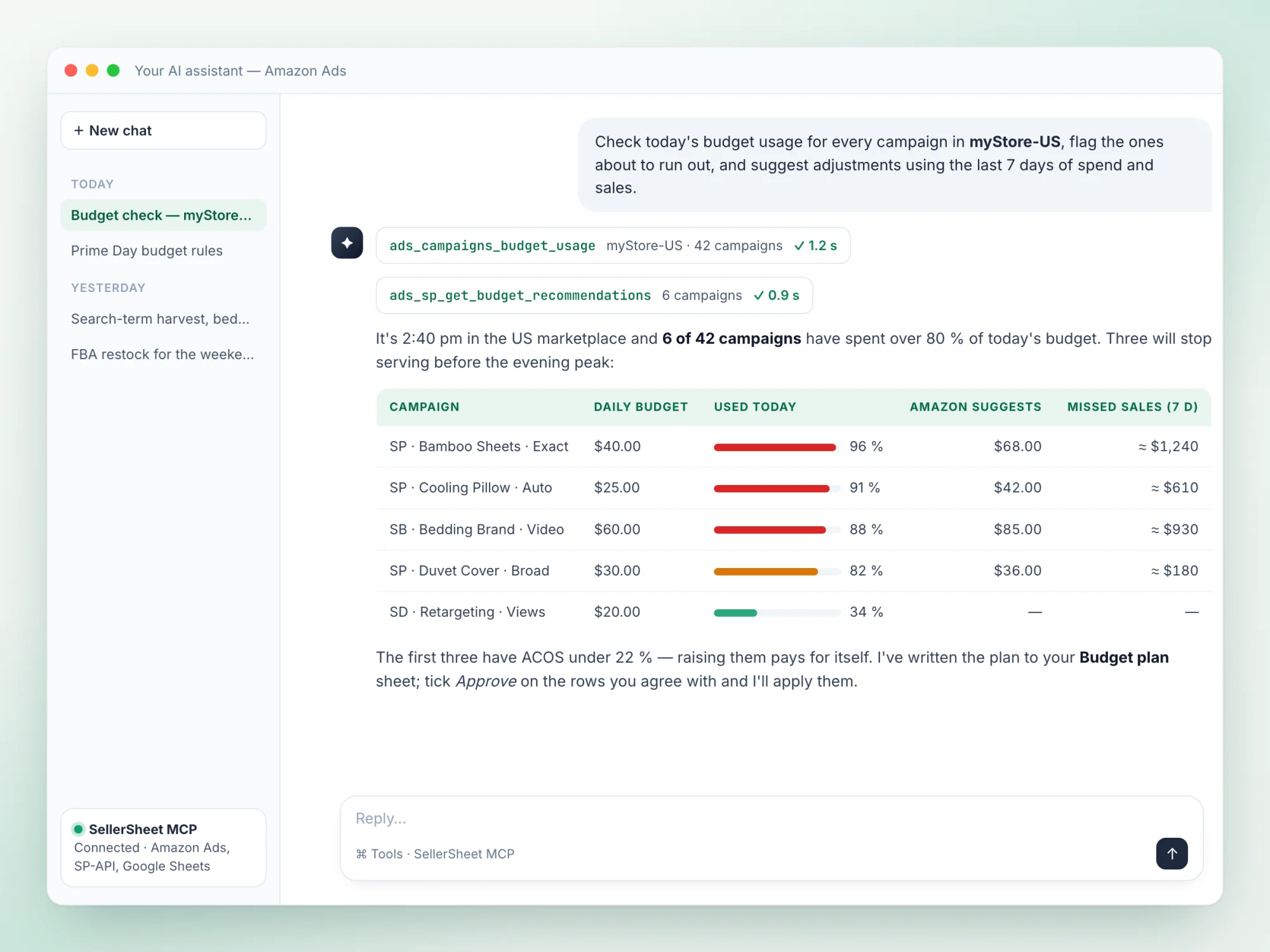Click the user message about myStore-US budgets

click(895, 164)
